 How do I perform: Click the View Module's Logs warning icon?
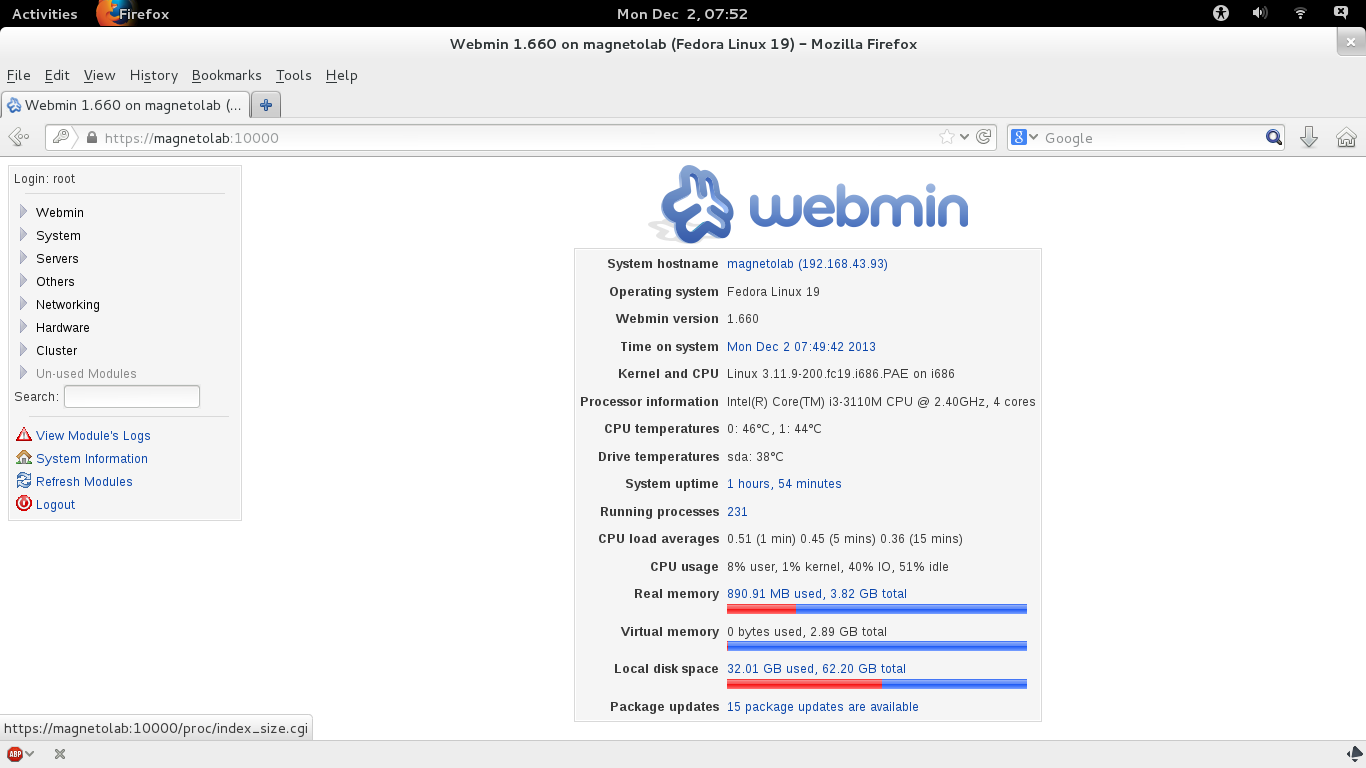tap(22, 435)
